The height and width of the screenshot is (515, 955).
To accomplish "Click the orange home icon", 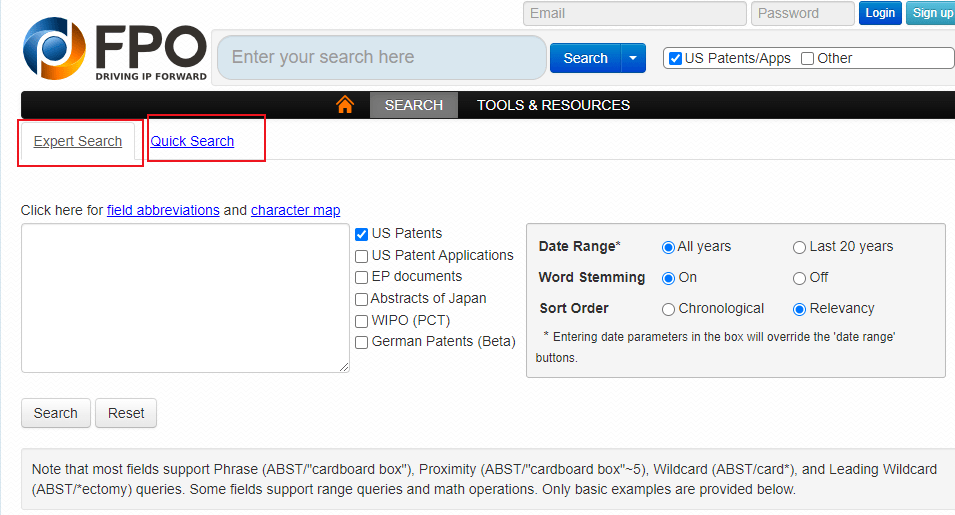I will tap(345, 105).
